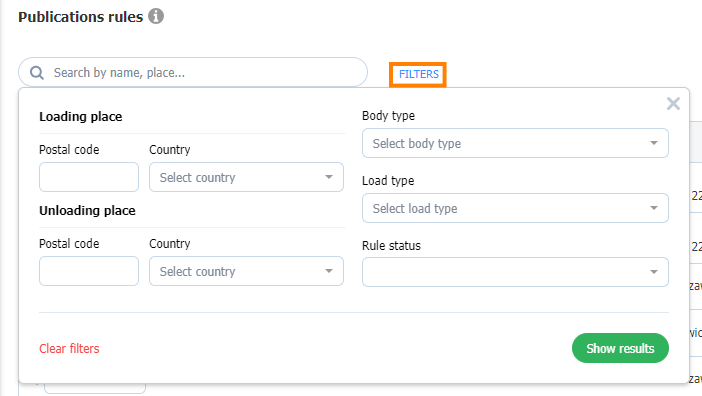Open the Unloading place Select country dropdown
702x396 pixels.
click(x=246, y=271)
